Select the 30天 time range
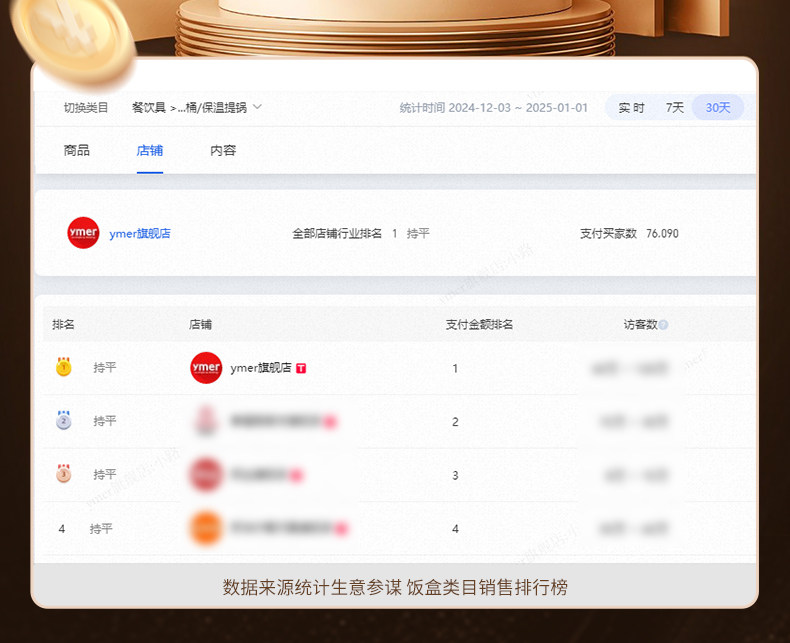790x643 pixels. (718, 107)
